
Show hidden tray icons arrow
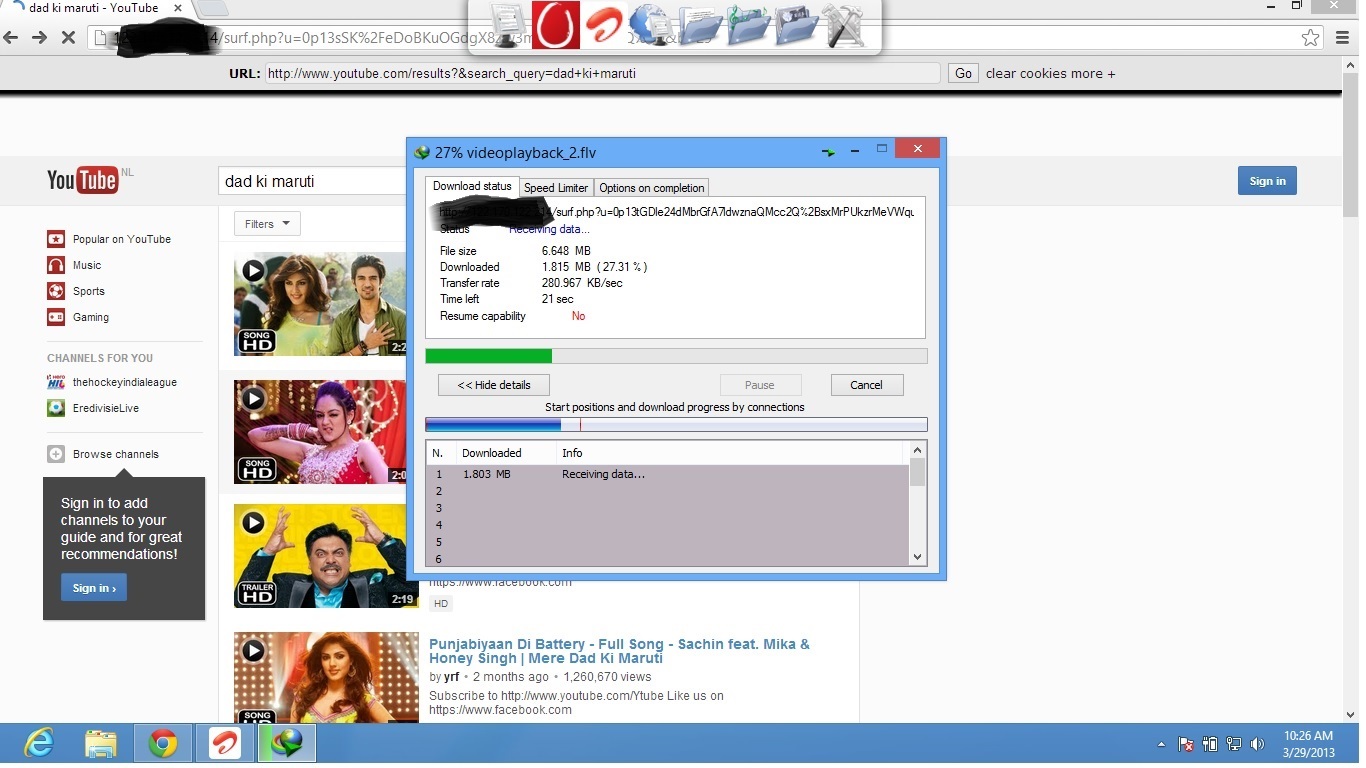pyautogui.click(x=1161, y=744)
